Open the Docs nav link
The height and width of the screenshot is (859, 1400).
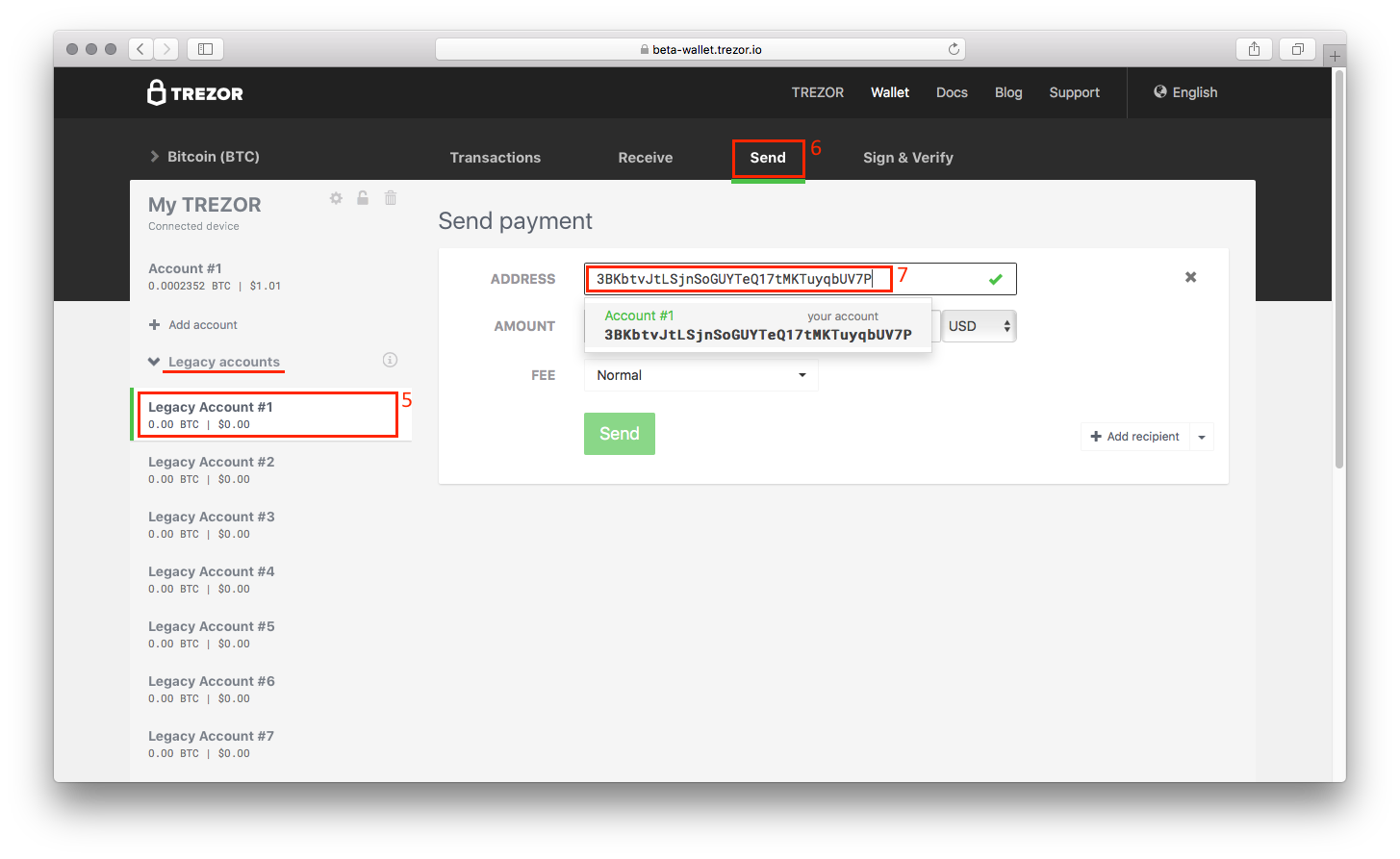952,92
